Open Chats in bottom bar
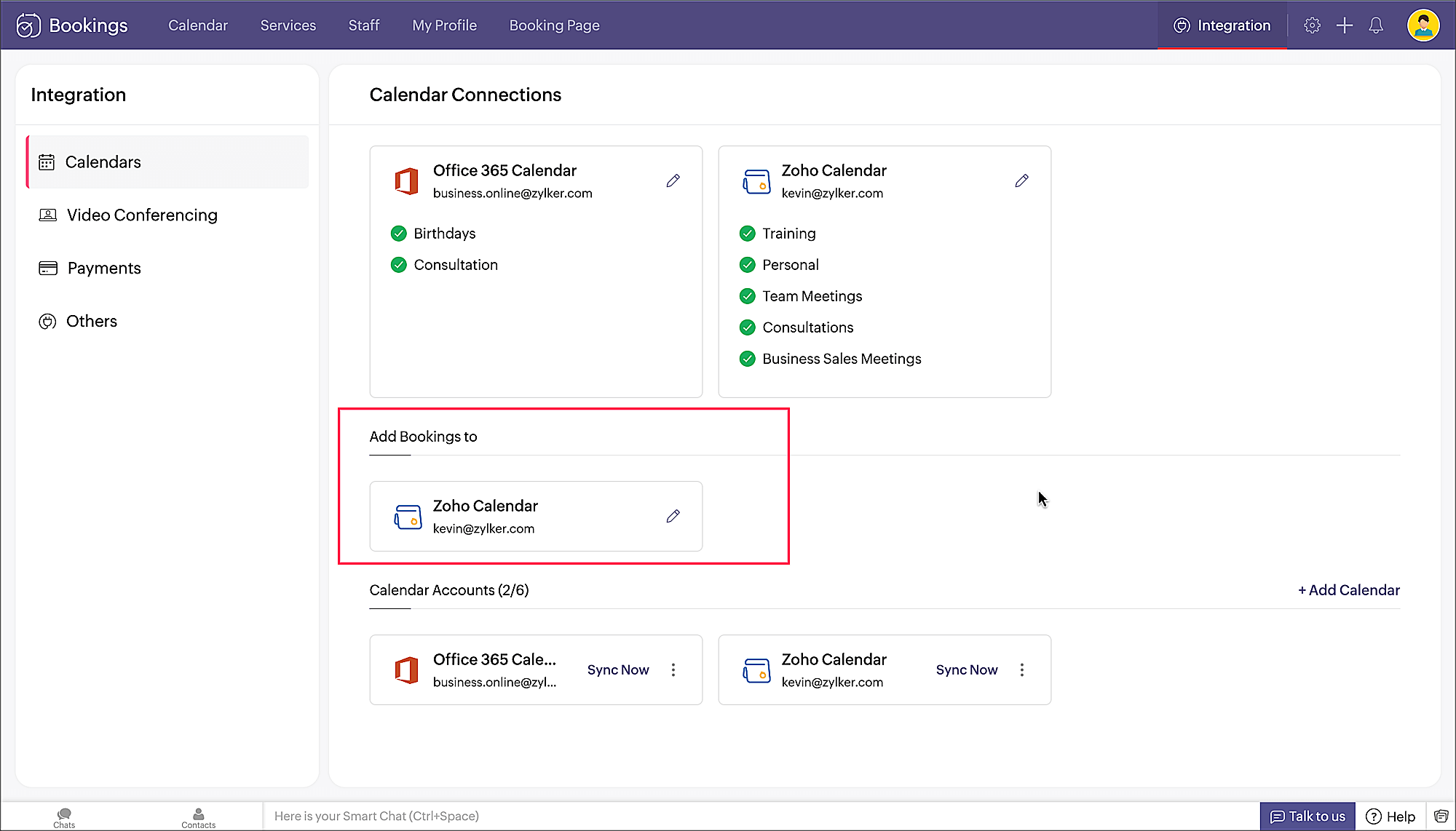The width and height of the screenshot is (1456, 831). point(64,818)
